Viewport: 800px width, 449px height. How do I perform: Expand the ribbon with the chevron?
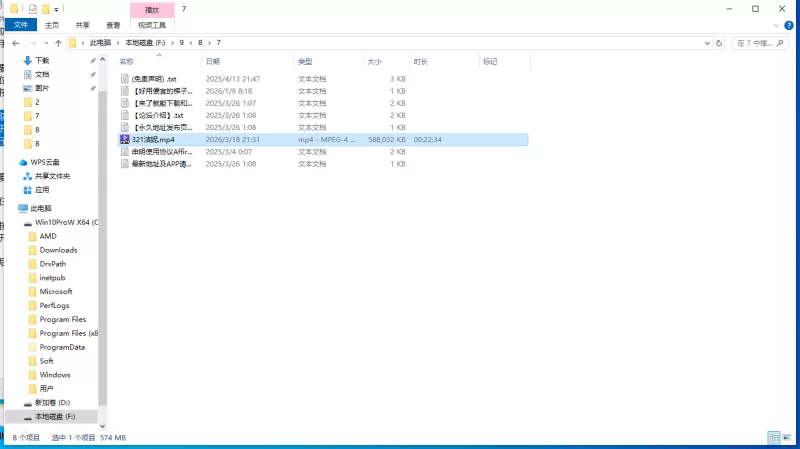777,24
